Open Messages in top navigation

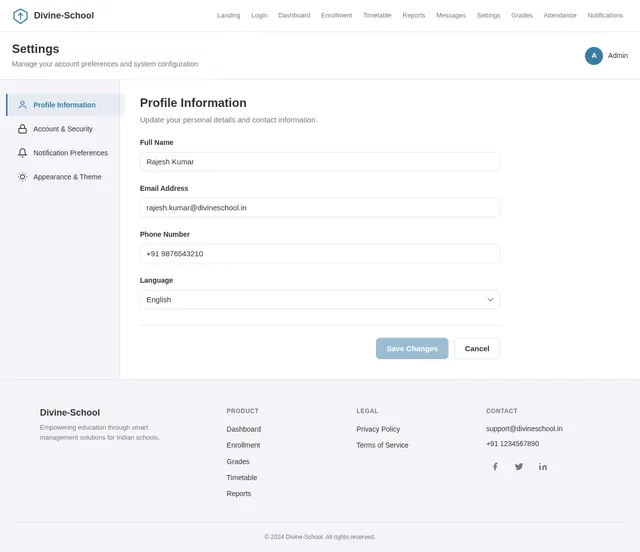451,16
